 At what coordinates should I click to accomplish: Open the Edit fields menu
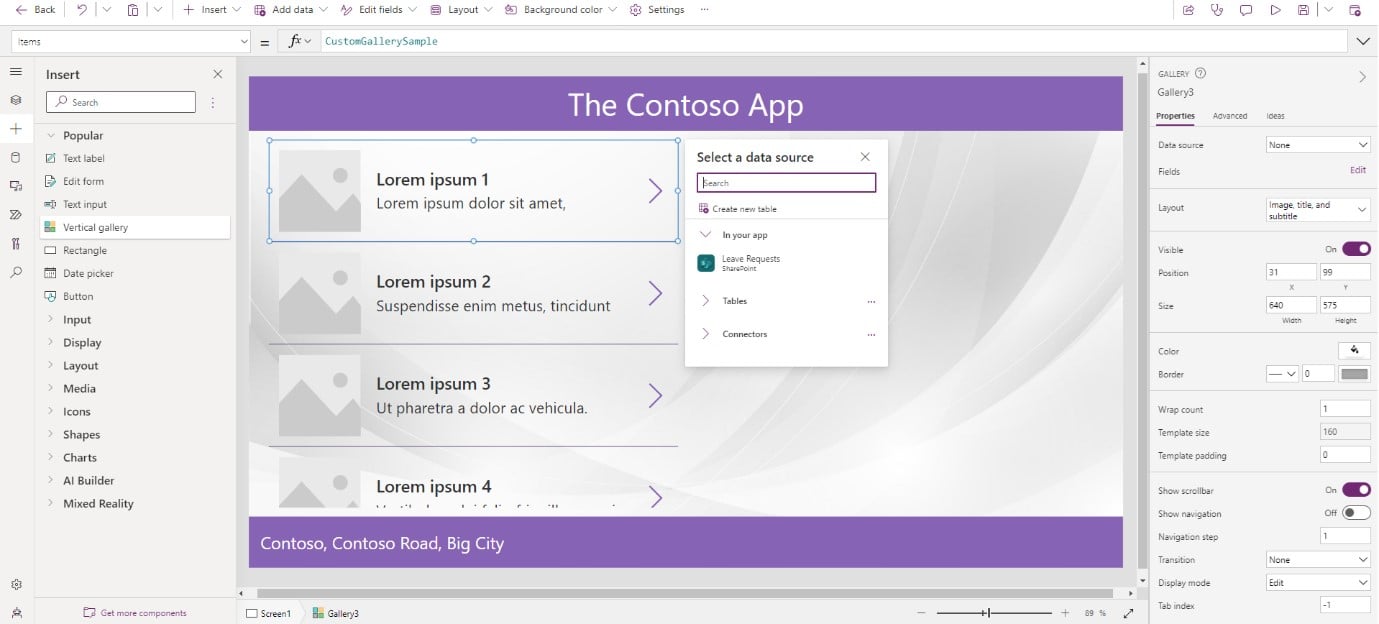coord(379,10)
